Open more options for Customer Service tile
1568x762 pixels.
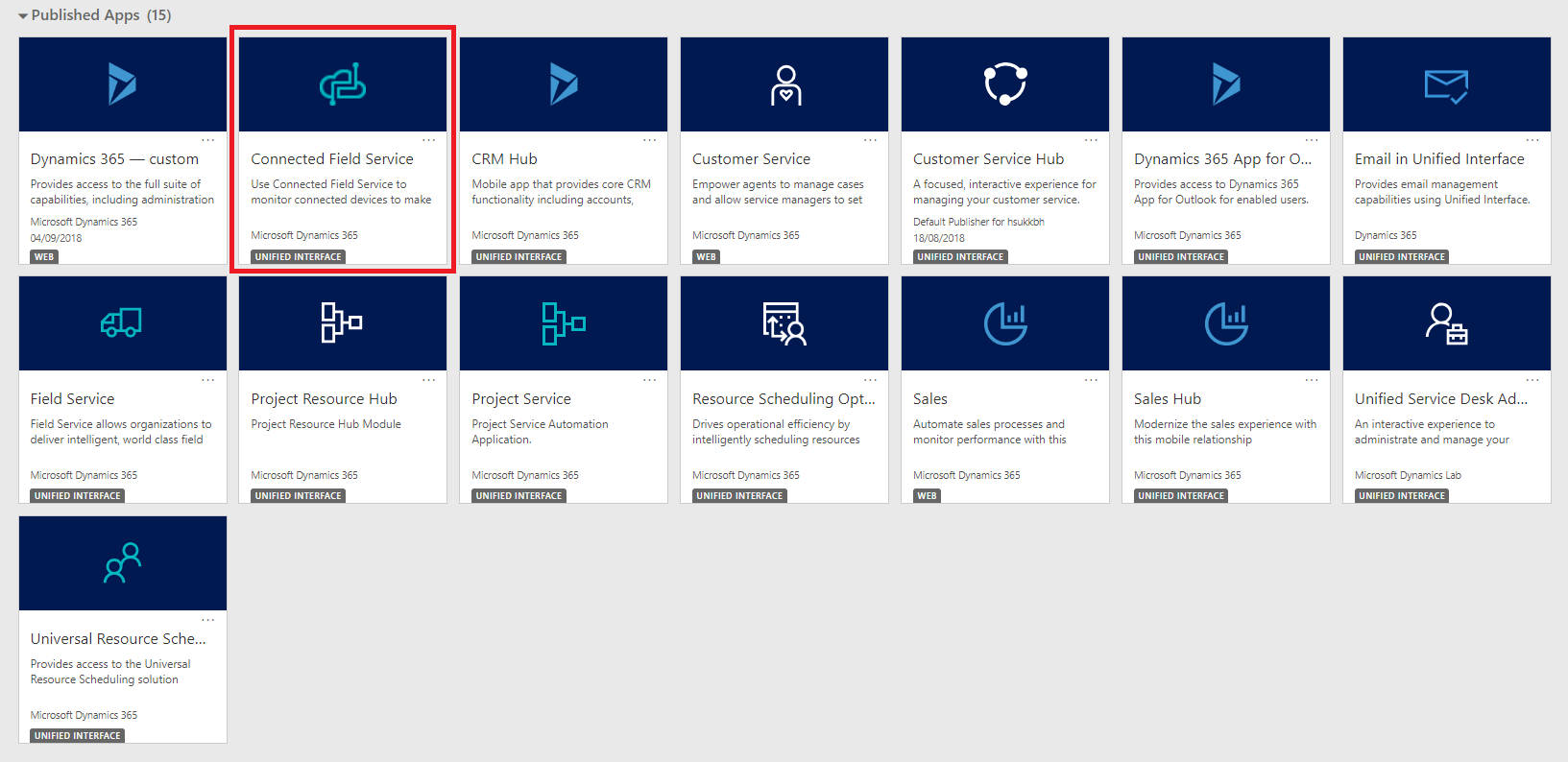[870, 140]
